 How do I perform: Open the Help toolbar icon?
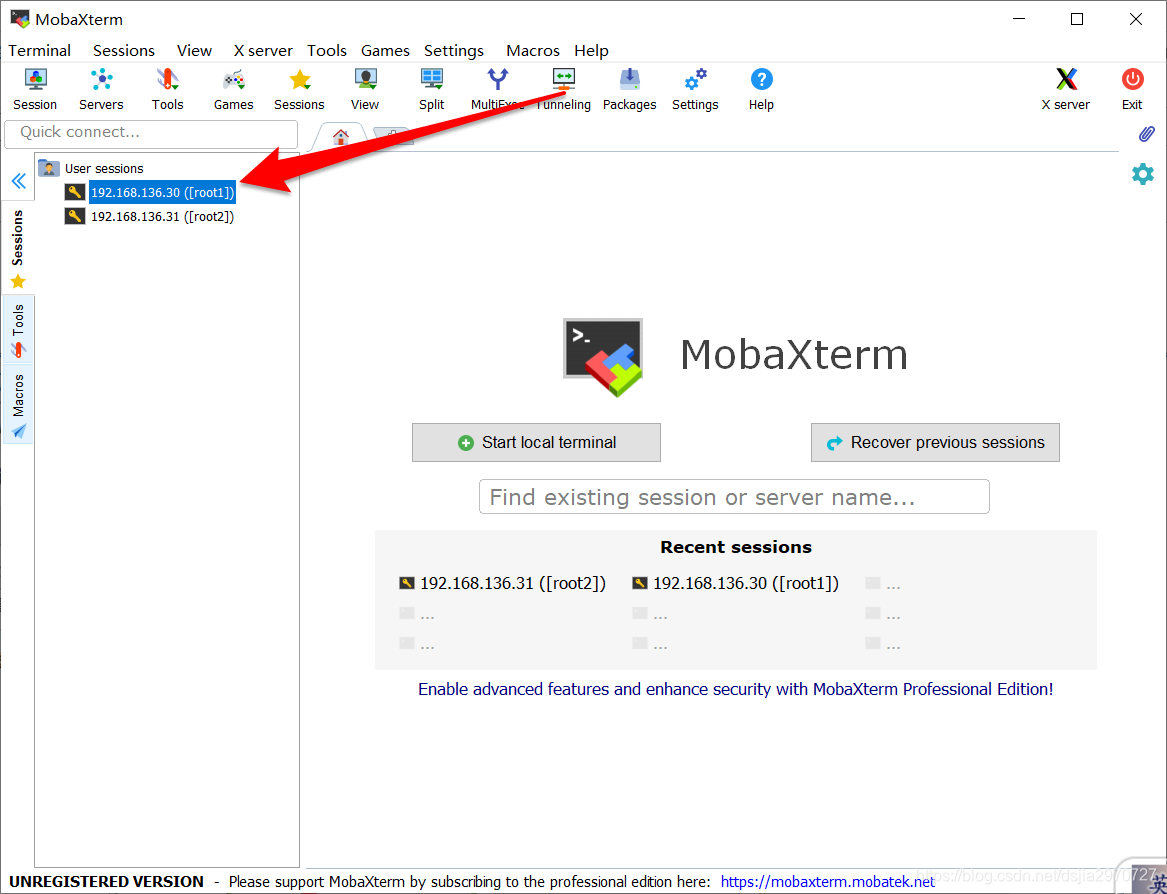(x=761, y=89)
